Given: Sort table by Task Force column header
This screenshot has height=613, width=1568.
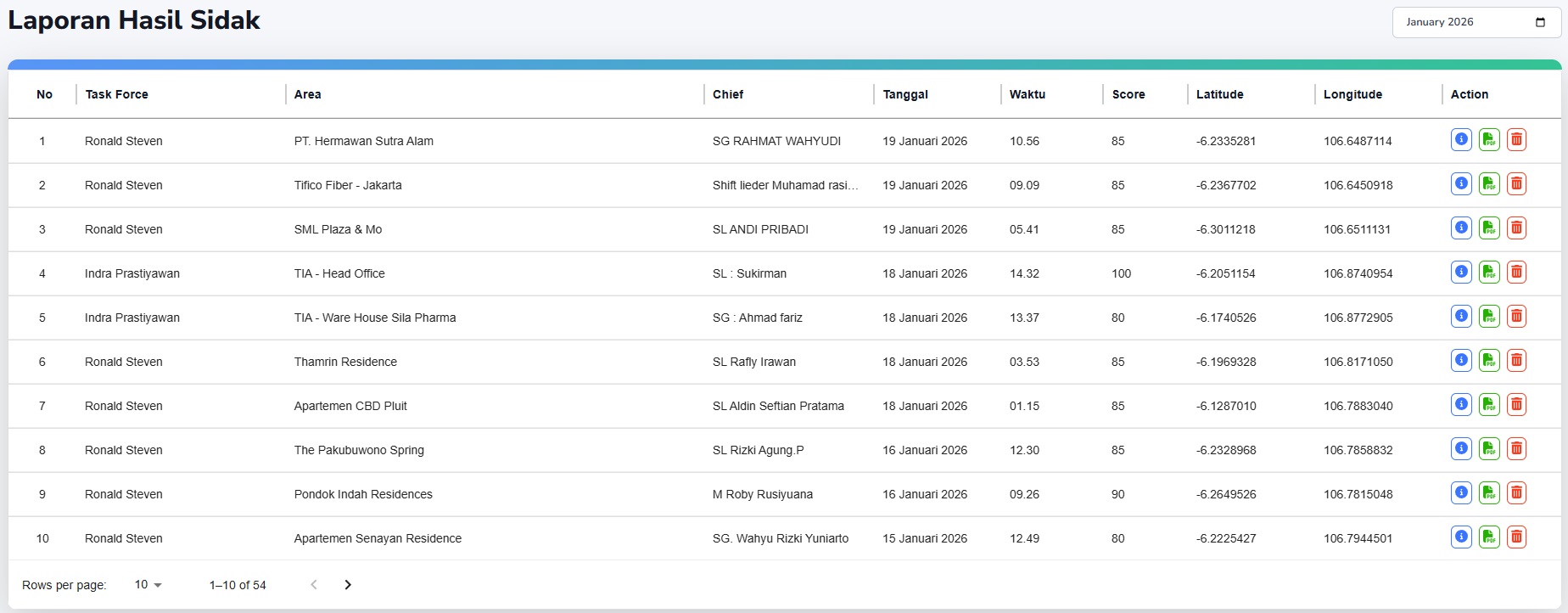Looking at the screenshot, I should pyautogui.click(x=117, y=94).
